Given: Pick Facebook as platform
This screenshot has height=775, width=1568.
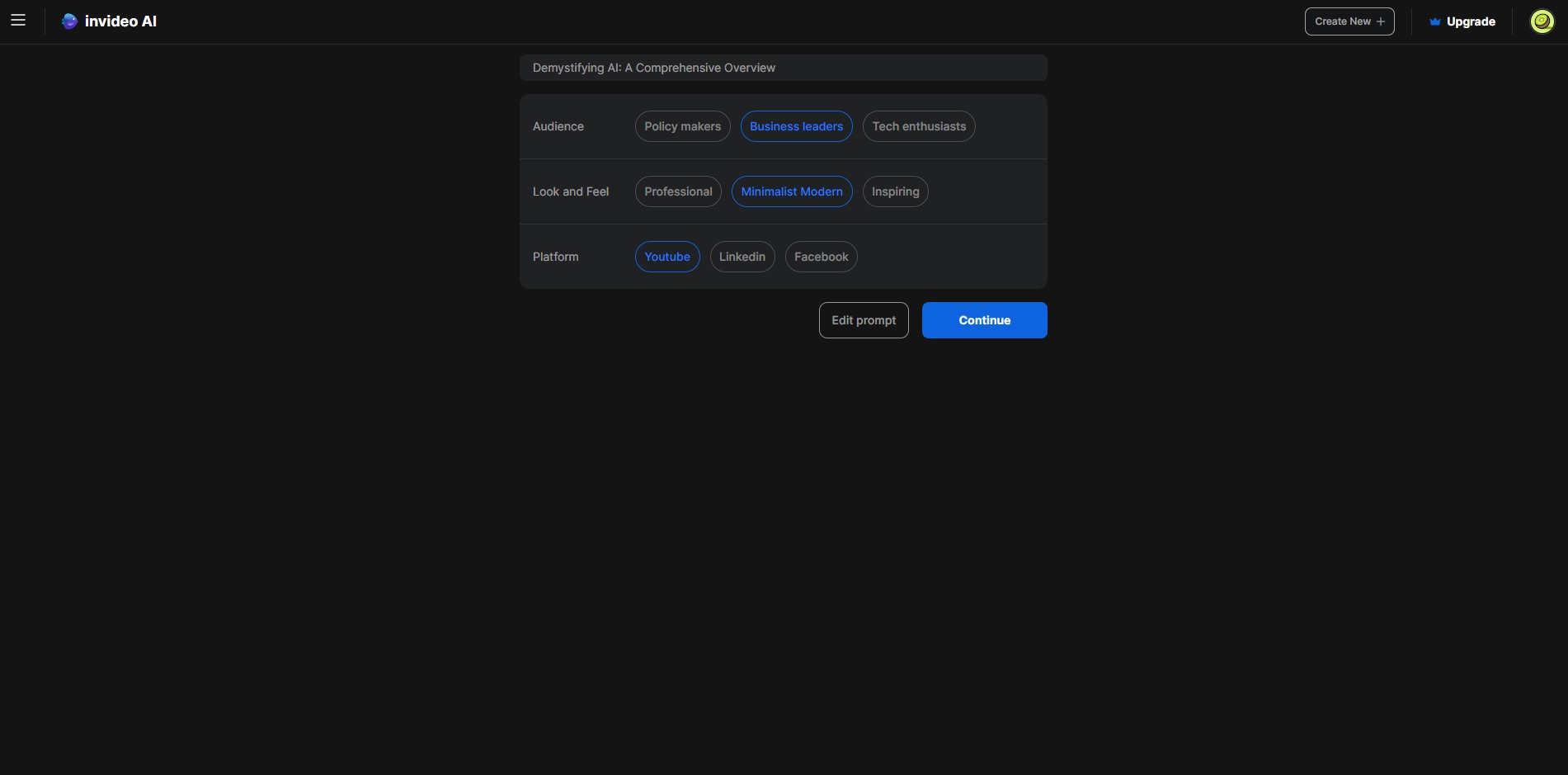Looking at the screenshot, I should click(x=821, y=257).
